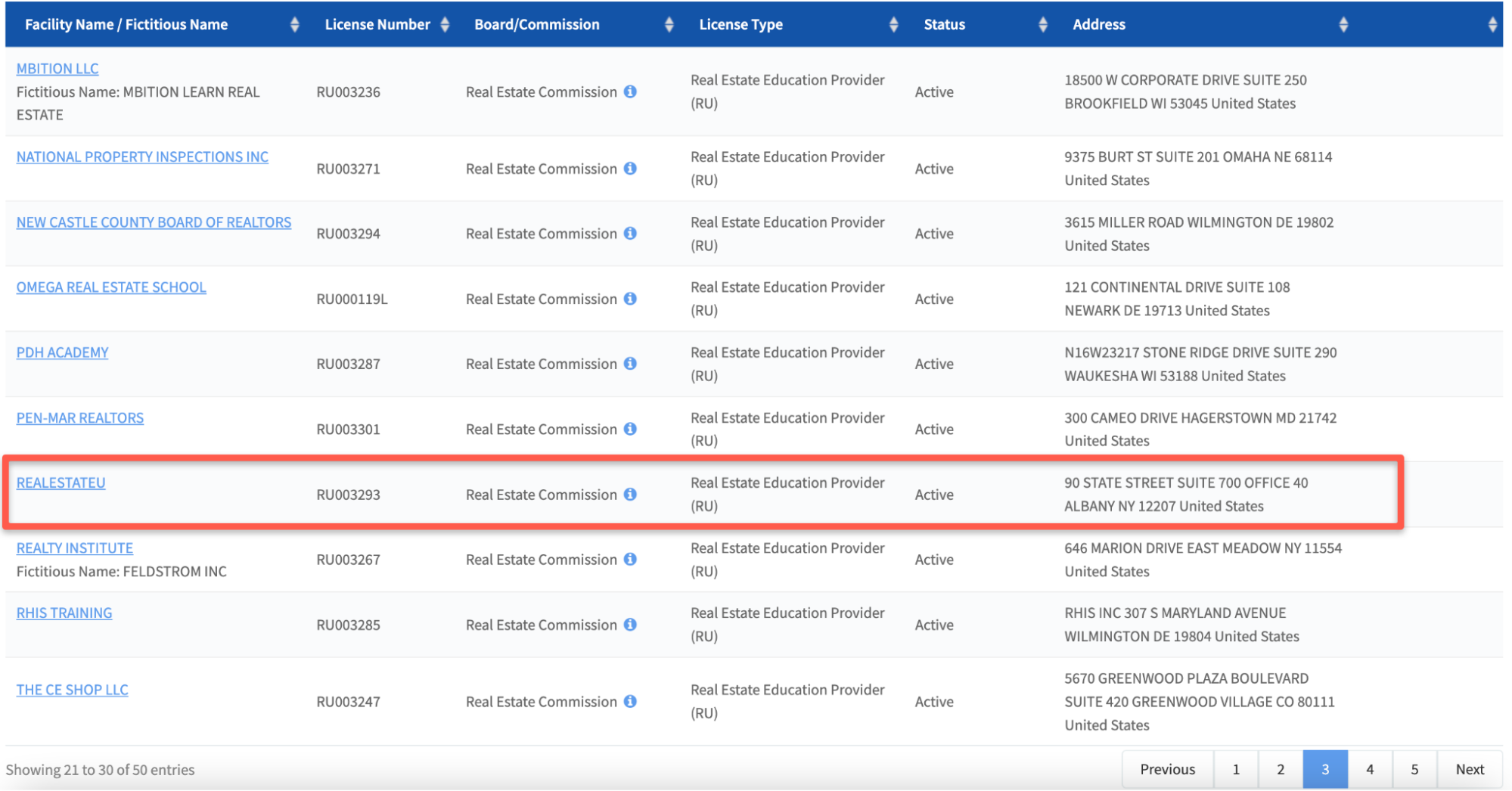Go to page 5 of results

(1414, 769)
